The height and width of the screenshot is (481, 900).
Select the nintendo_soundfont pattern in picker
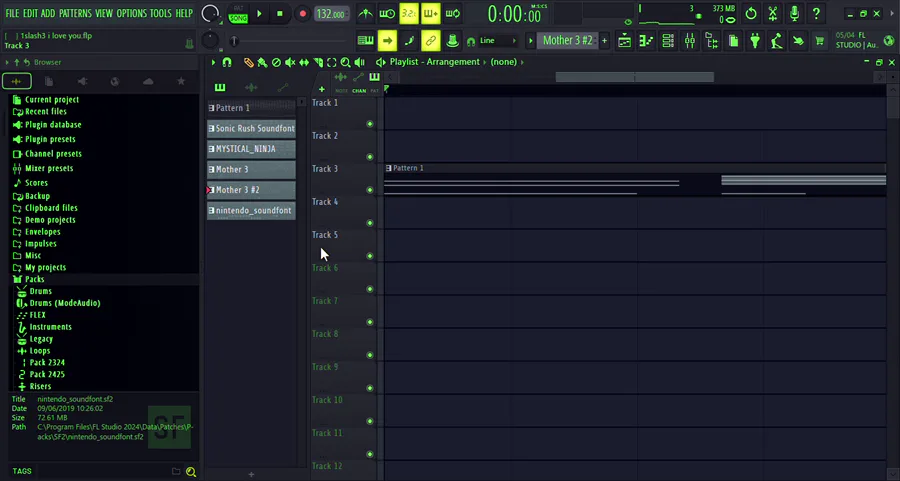tap(251, 211)
